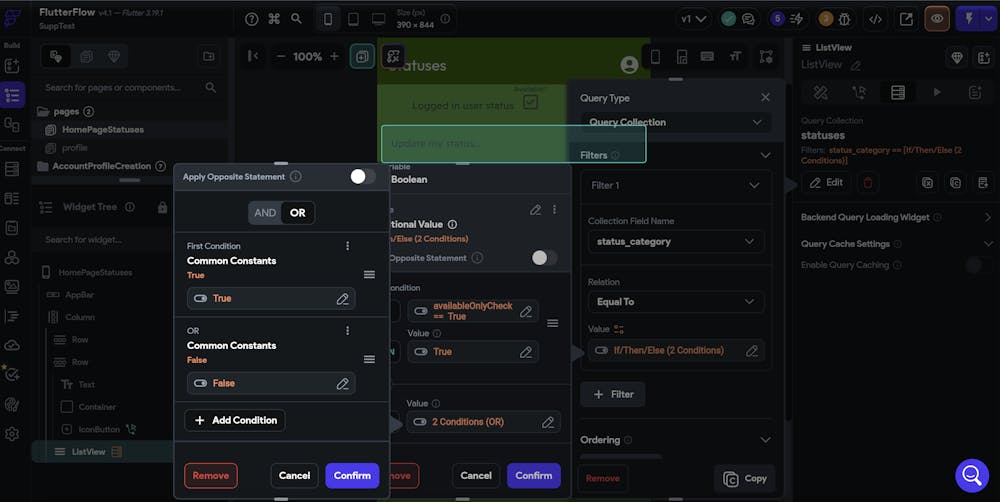Open the settings gear sidebar icon

tap(12, 434)
